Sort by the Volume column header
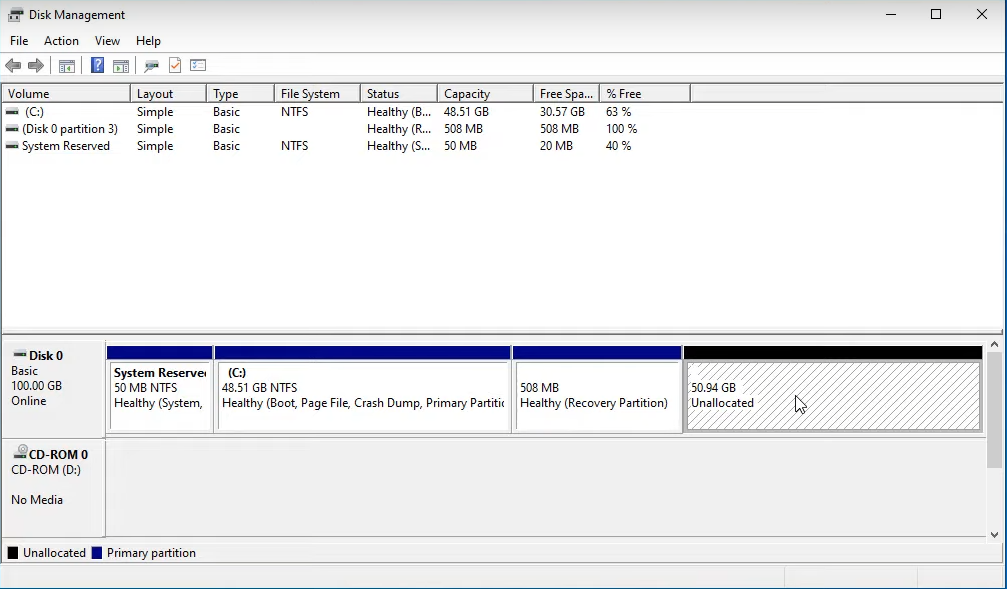Screen dimensions: 1007x589 click(x=66, y=94)
